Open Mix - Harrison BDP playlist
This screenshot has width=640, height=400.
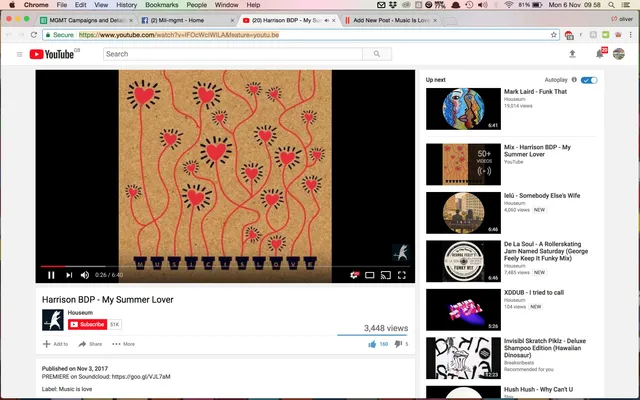click(x=537, y=151)
